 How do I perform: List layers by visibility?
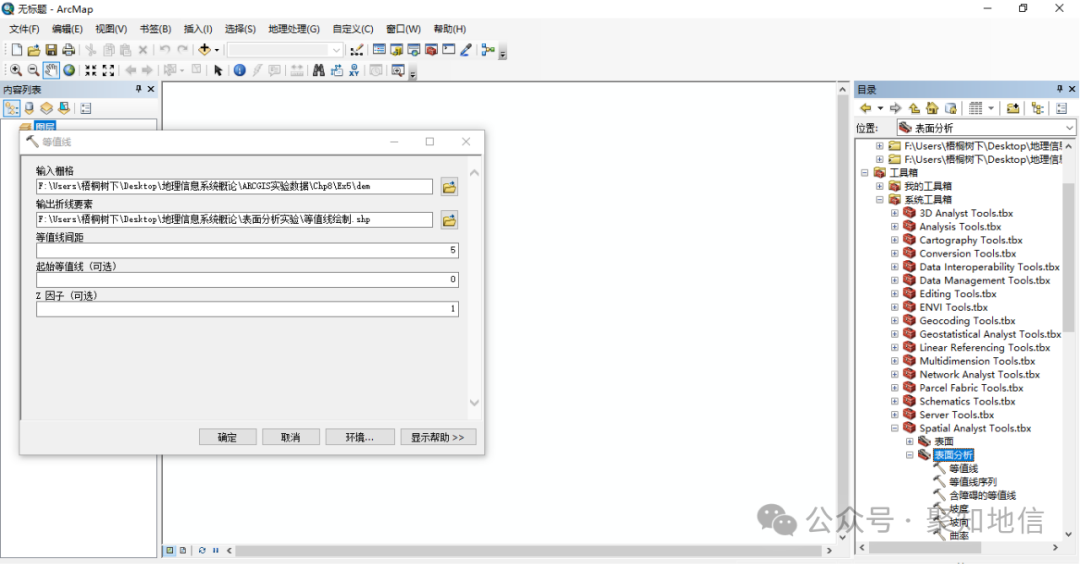click(46, 108)
